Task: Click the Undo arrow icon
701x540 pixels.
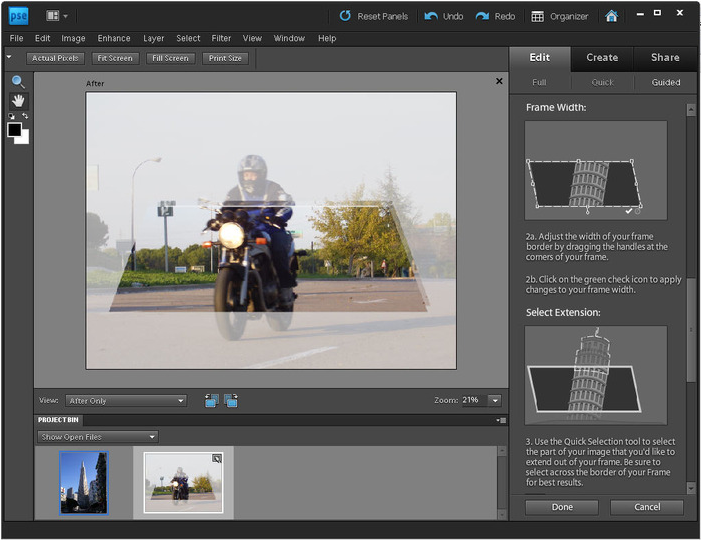Action: click(x=431, y=16)
